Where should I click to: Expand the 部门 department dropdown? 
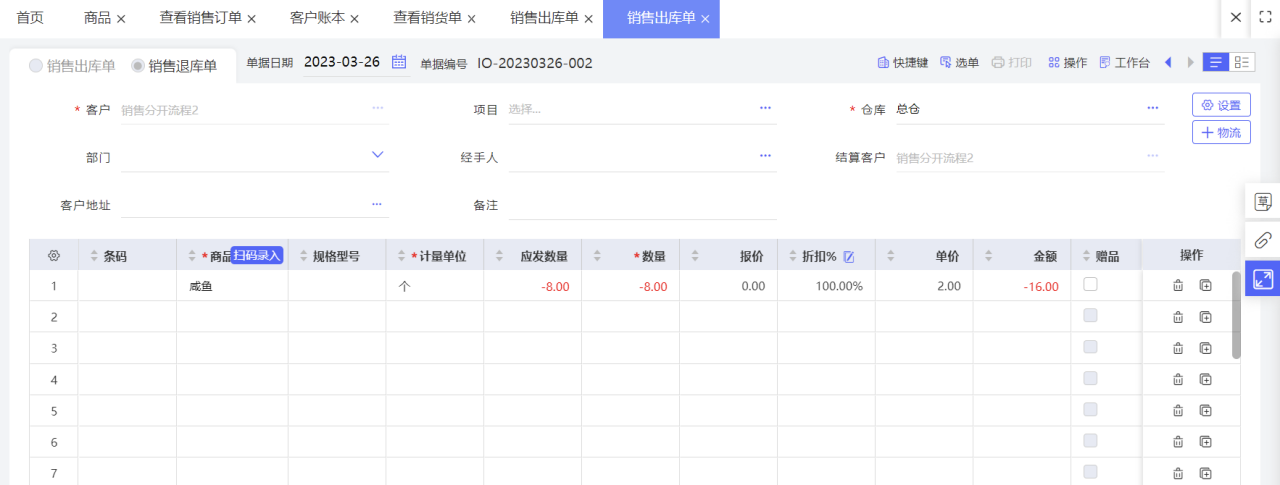click(x=377, y=155)
